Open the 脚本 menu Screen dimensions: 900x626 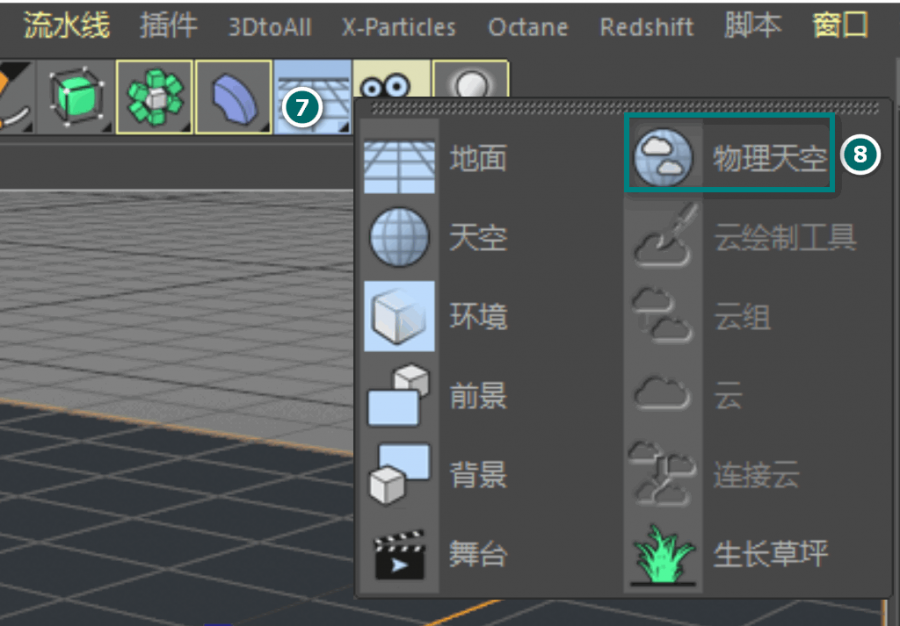pos(752,26)
